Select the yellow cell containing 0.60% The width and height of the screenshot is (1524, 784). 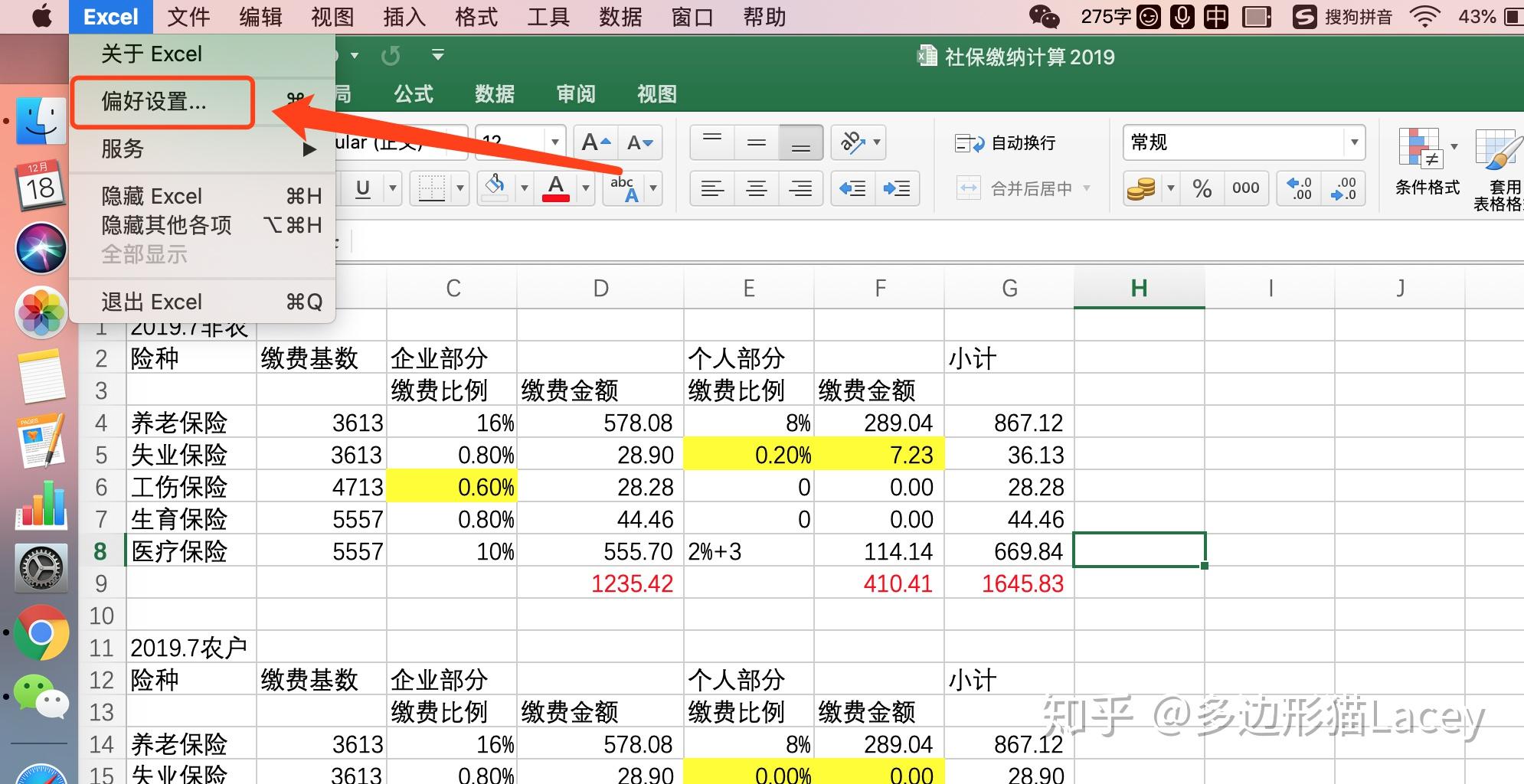tap(452, 487)
